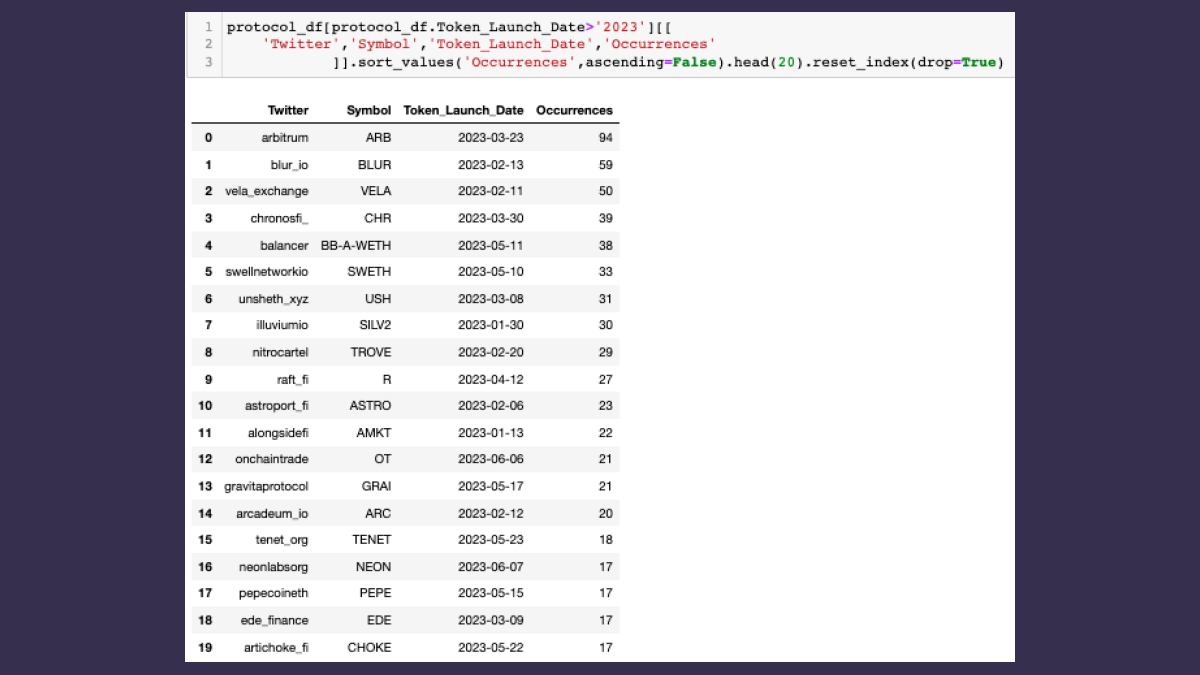The height and width of the screenshot is (675, 1200).
Task: Select the USH symbol cell
Action: pos(378,299)
